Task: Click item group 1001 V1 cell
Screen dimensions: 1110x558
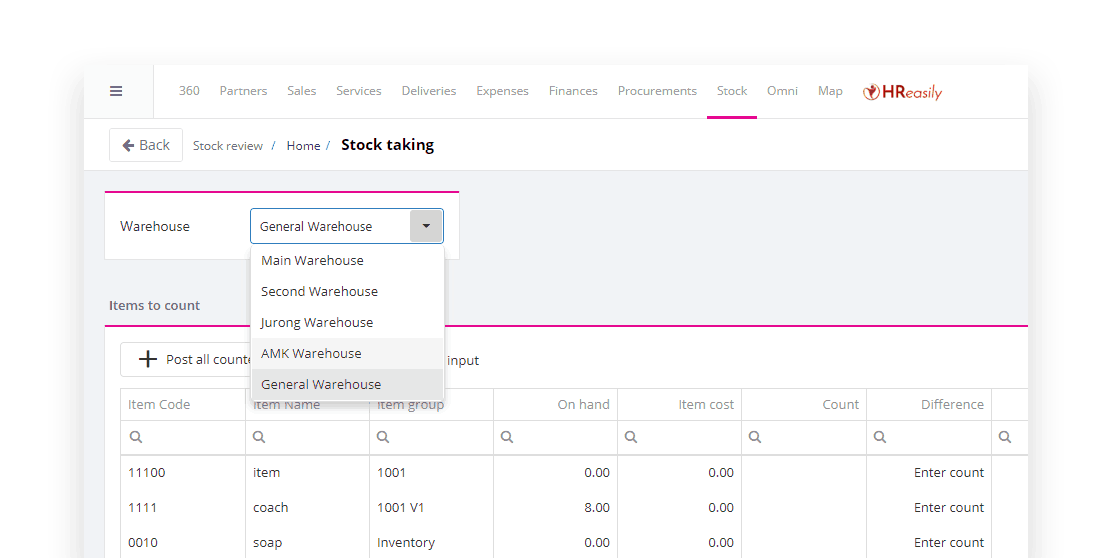Action: 431,508
